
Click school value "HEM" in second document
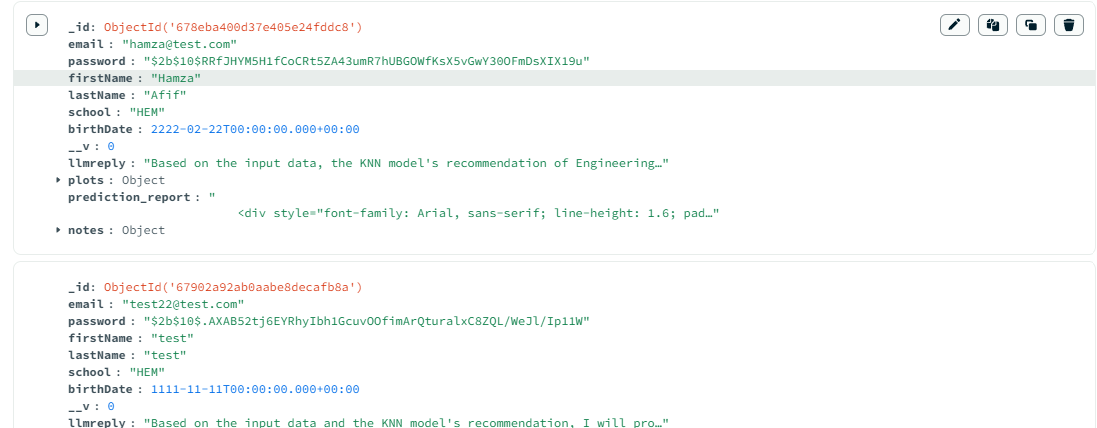click(x=147, y=372)
